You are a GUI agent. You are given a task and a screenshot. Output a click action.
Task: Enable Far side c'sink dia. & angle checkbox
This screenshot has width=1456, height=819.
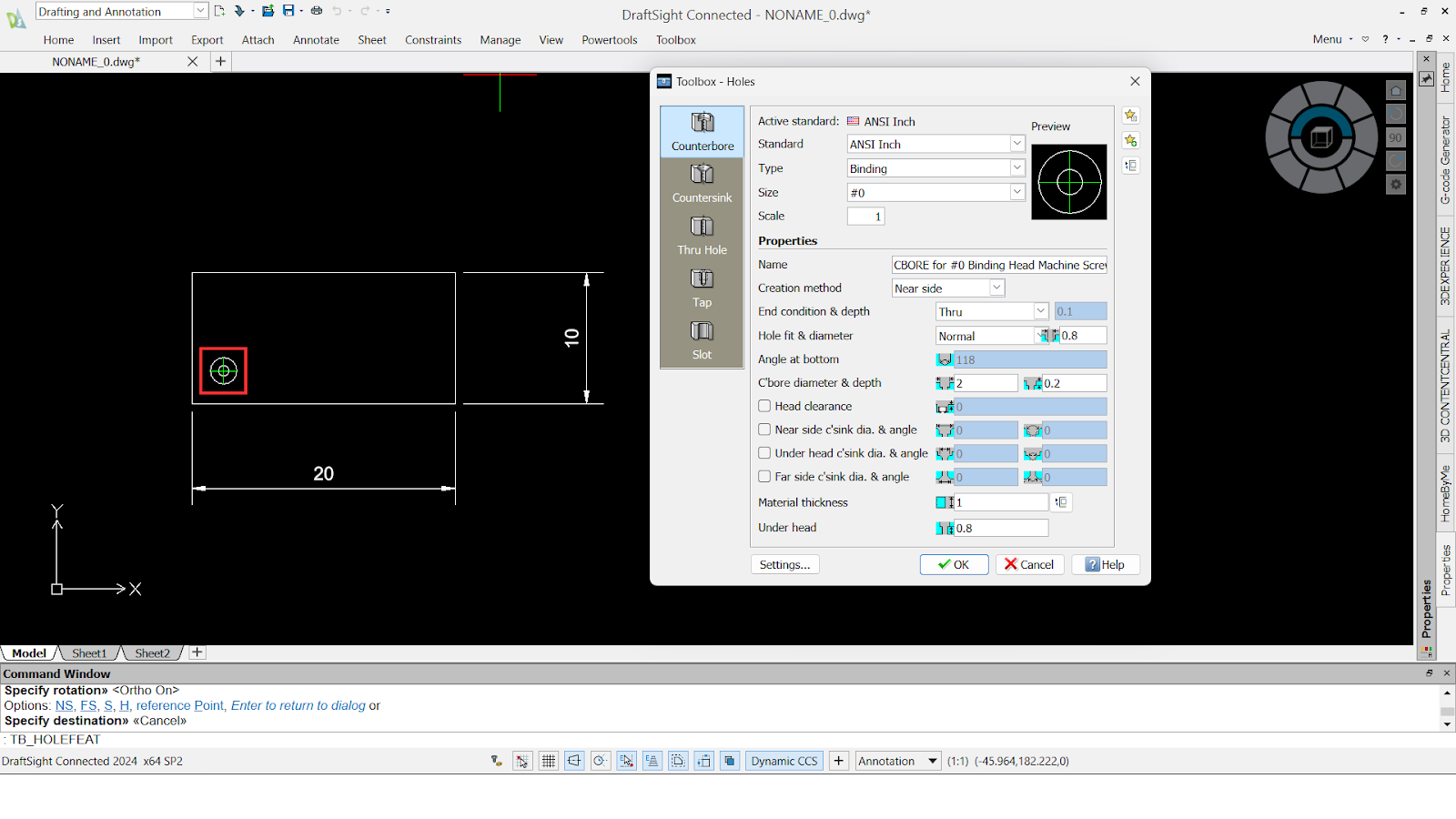tap(764, 476)
